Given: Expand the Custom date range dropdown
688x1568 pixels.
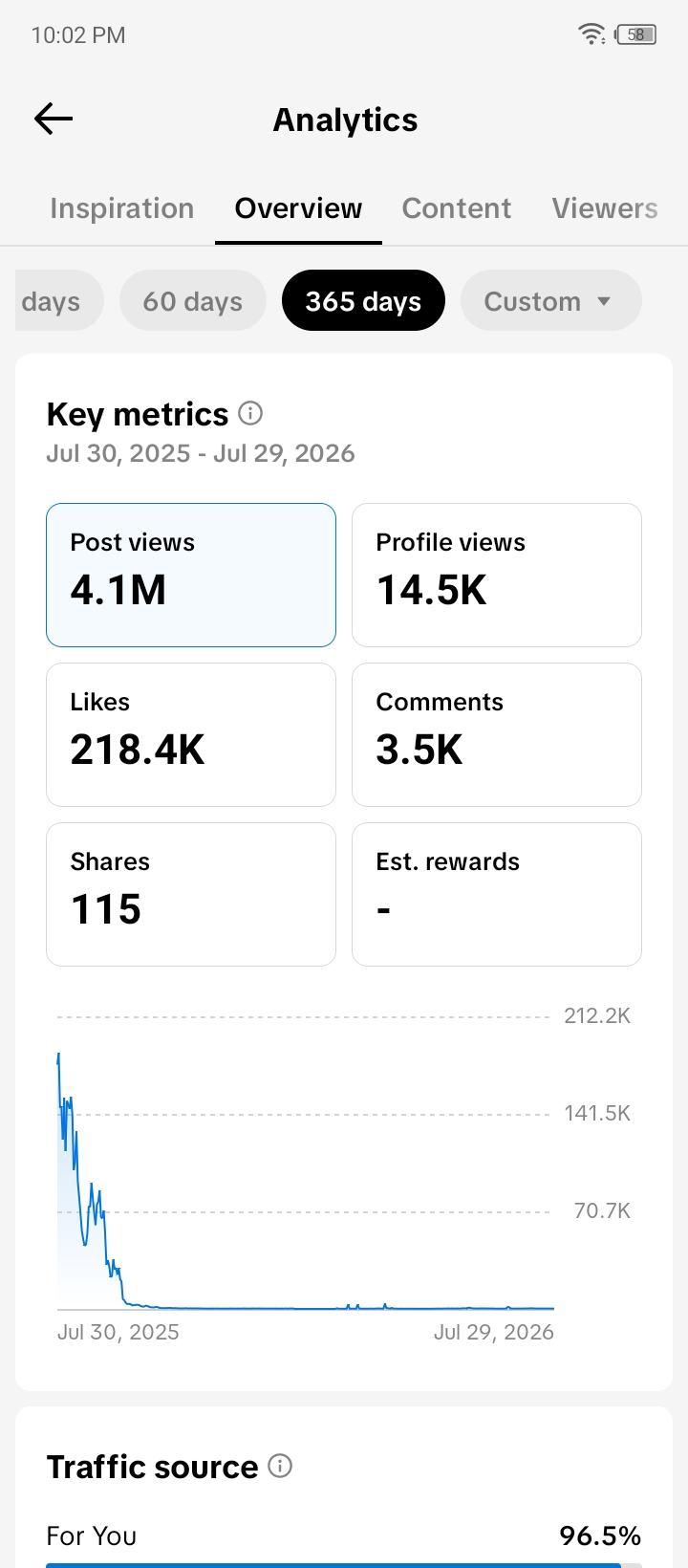Looking at the screenshot, I should coord(550,300).
